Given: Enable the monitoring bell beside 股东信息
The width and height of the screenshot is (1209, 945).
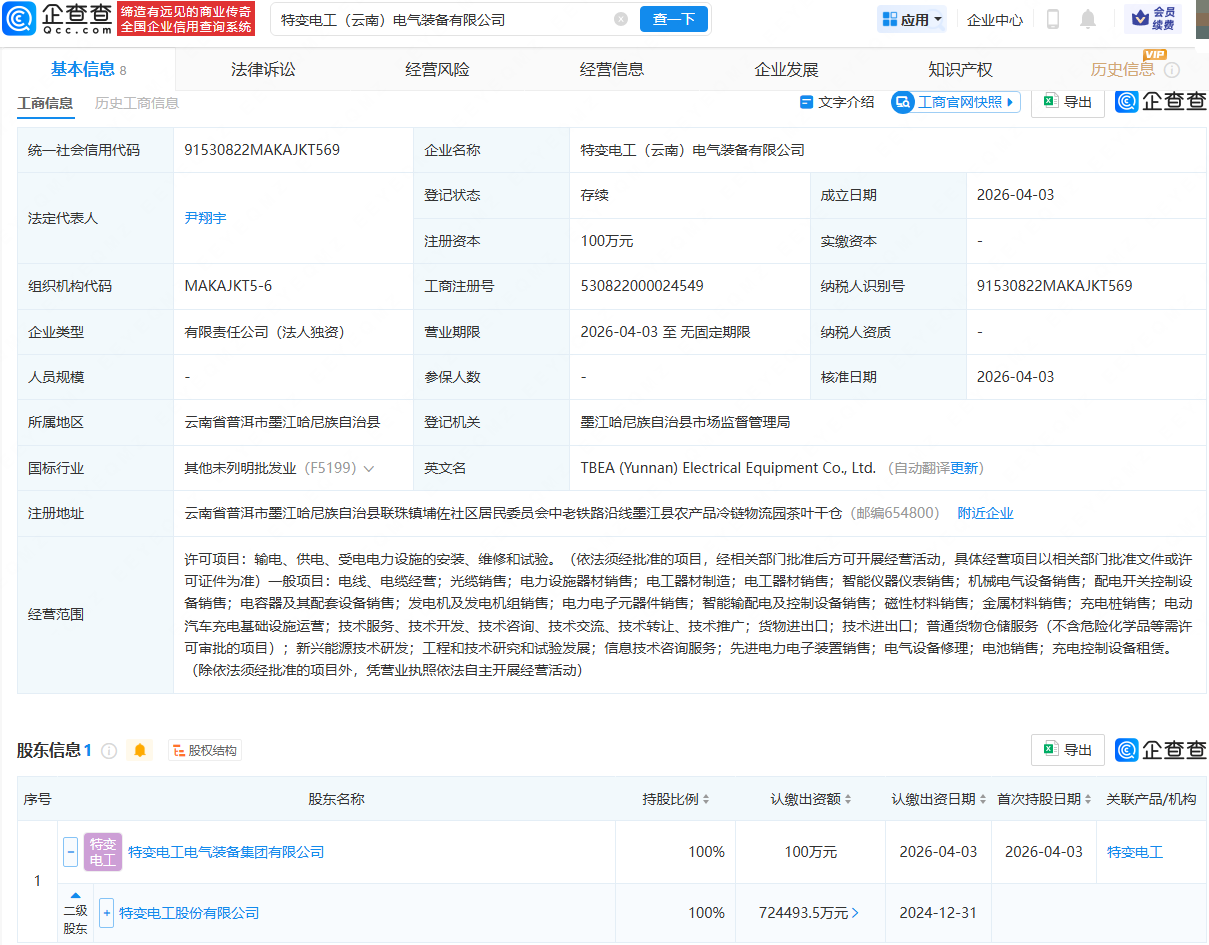Looking at the screenshot, I should [139, 750].
